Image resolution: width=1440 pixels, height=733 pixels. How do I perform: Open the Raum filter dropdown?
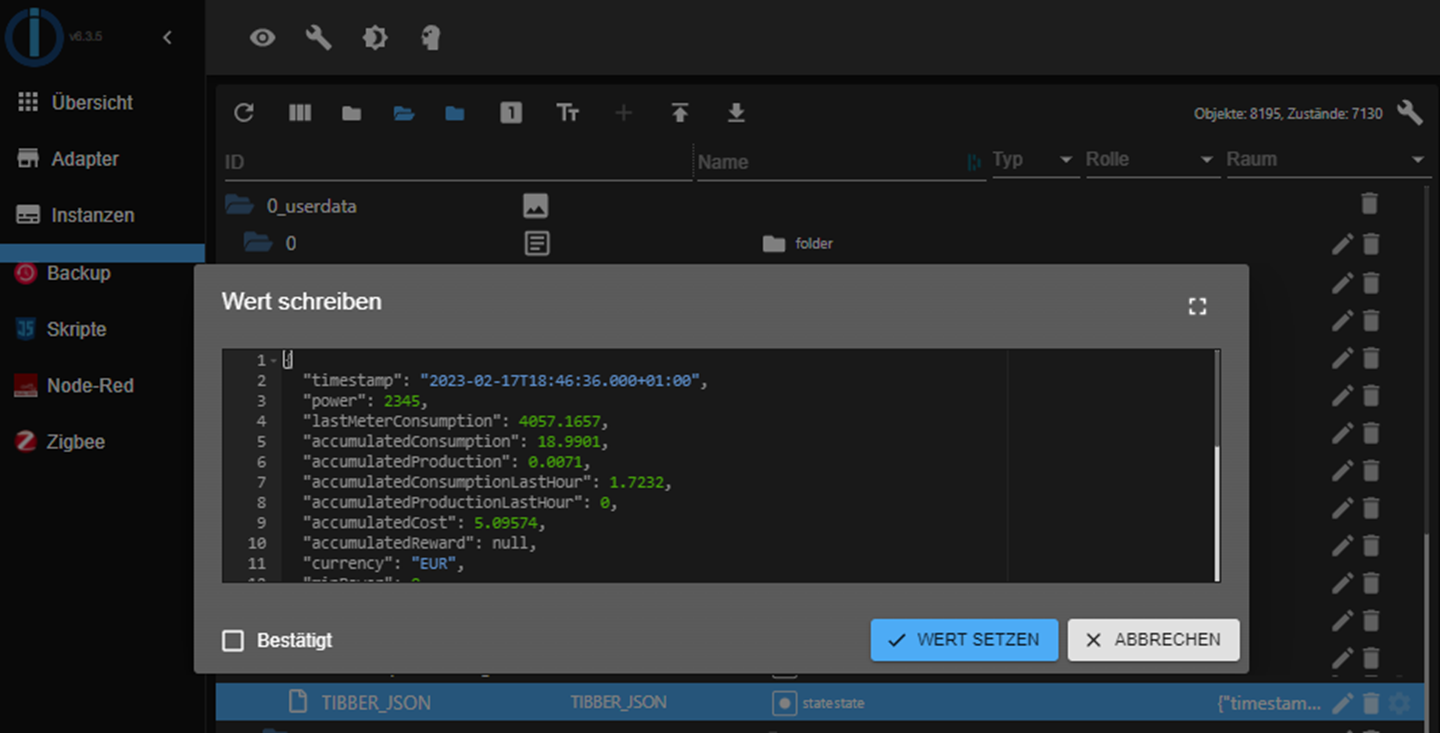click(1327, 160)
